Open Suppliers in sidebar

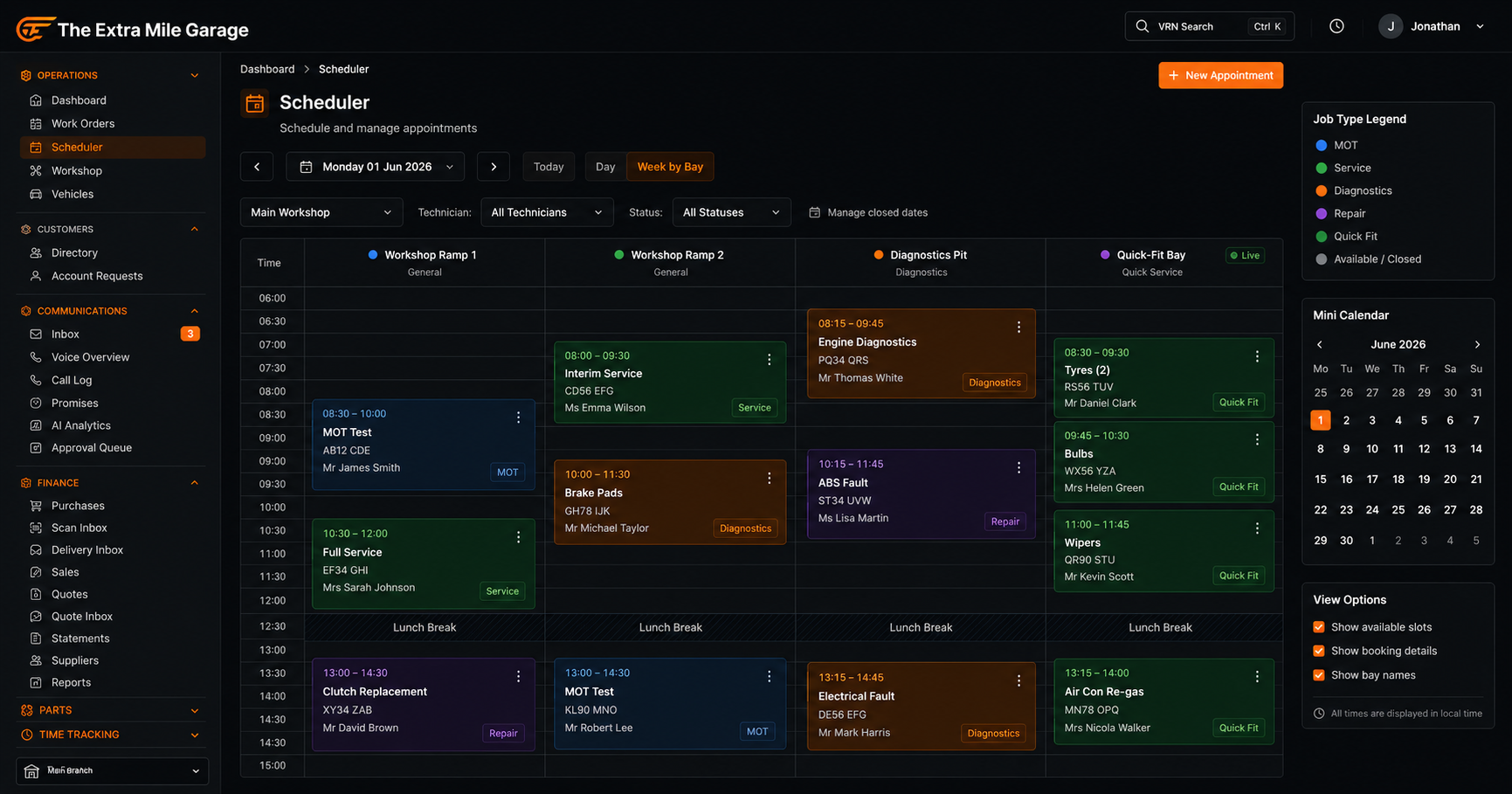pos(75,660)
